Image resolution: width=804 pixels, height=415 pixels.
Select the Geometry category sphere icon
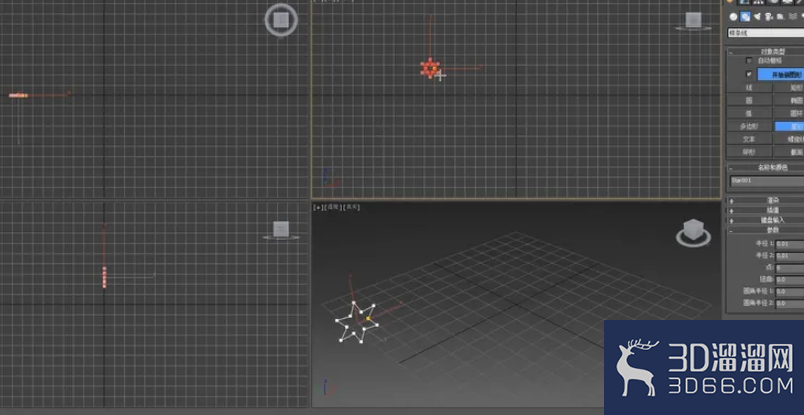pyautogui.click(x=733, y=17)
